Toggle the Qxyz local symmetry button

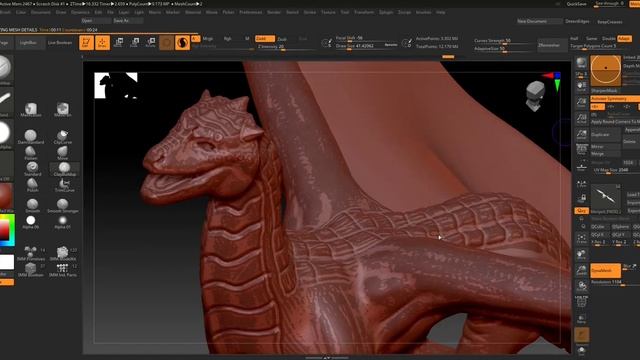coord(581,211)
